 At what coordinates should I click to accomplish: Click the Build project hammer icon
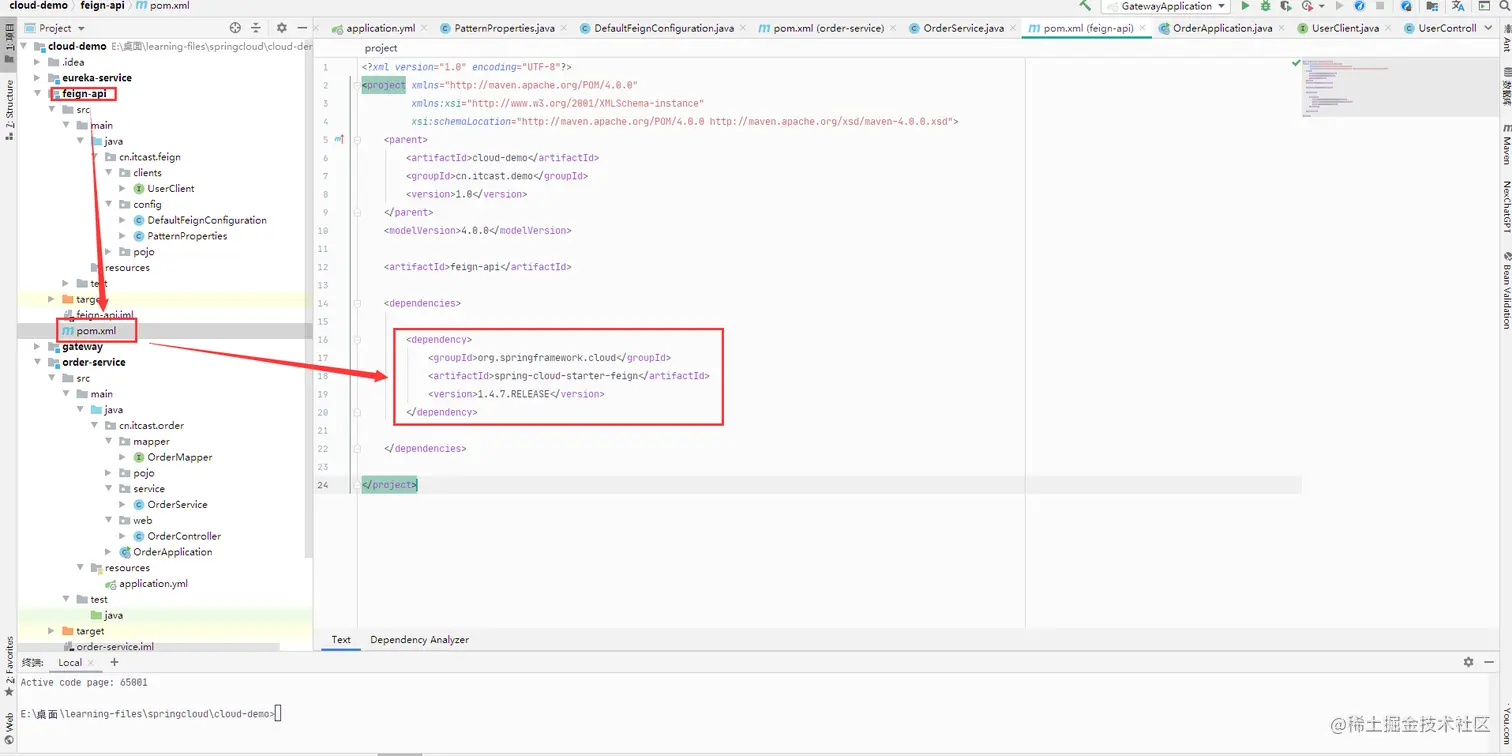click(1085, 6)
